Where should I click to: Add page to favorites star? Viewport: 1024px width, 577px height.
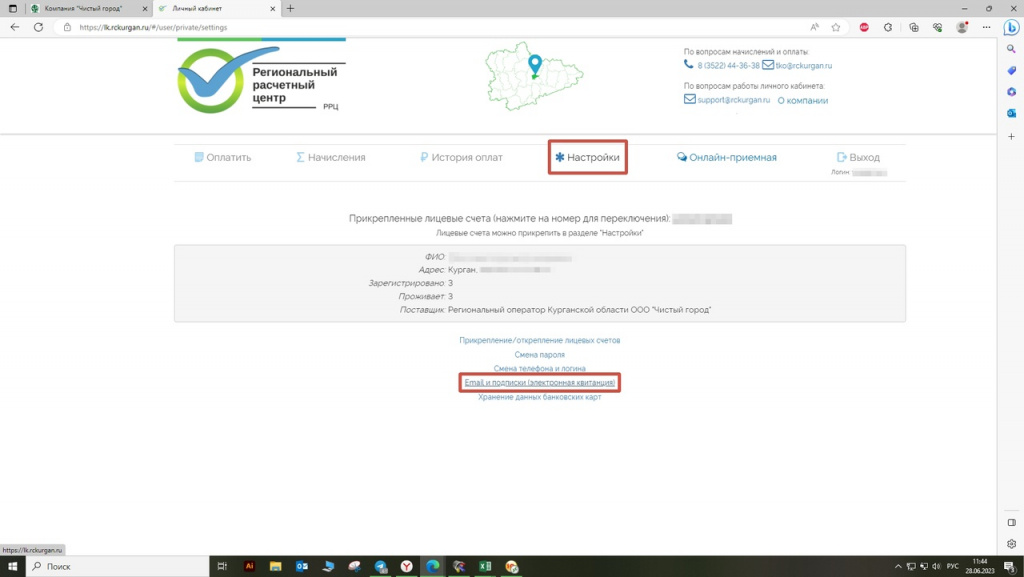pyautogui.click(x=836, y=27)
